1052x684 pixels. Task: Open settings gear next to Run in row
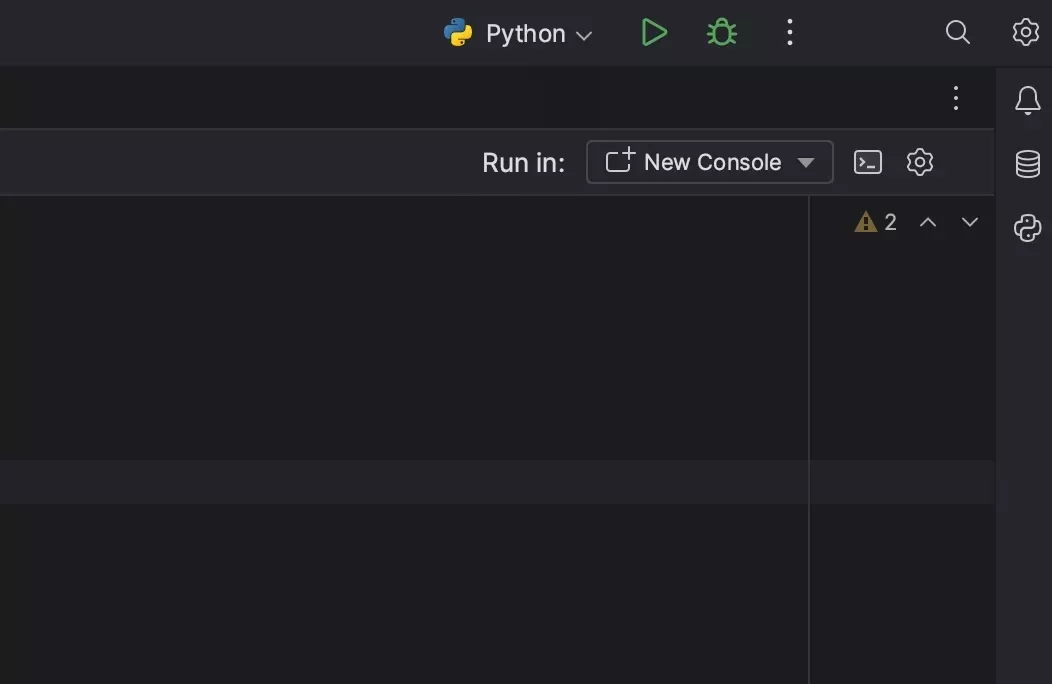(x=919, y=162)
